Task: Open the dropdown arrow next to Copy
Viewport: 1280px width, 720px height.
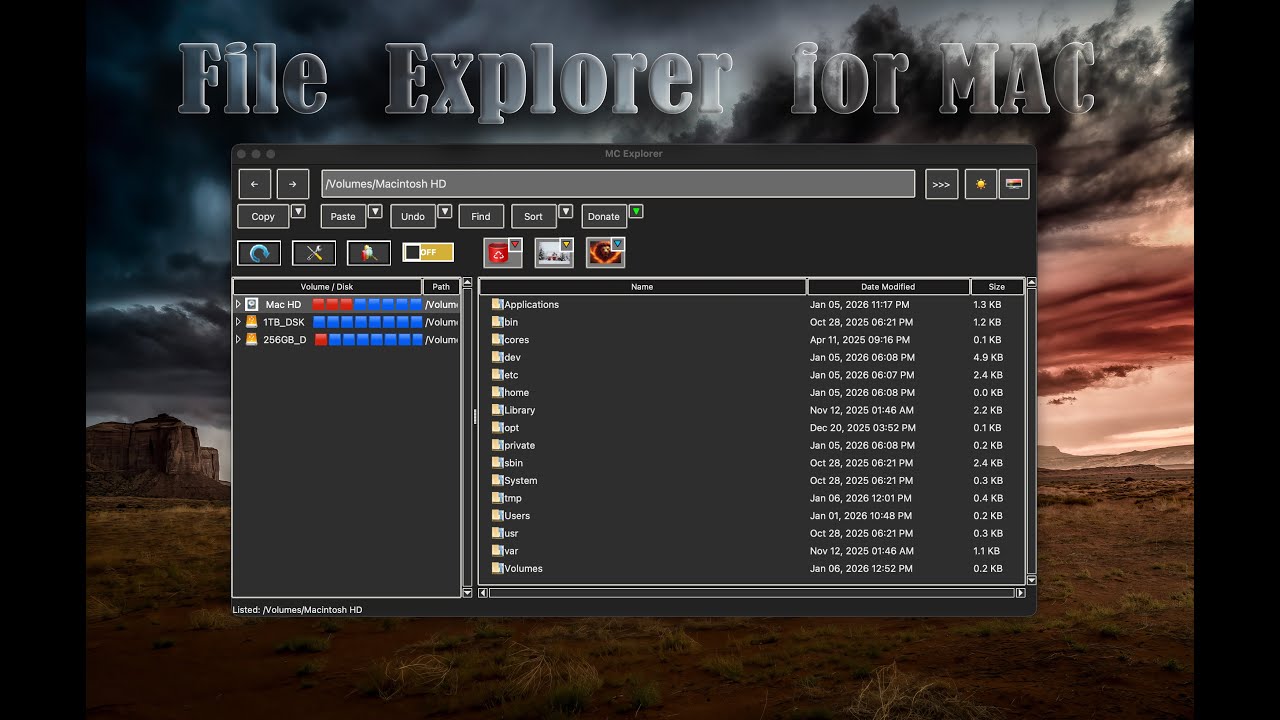Action: (298, 212)
